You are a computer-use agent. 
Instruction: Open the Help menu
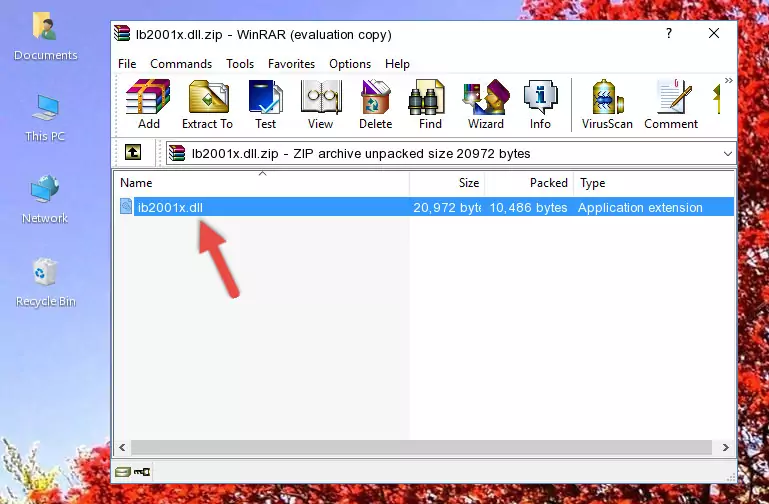point(397,64)
